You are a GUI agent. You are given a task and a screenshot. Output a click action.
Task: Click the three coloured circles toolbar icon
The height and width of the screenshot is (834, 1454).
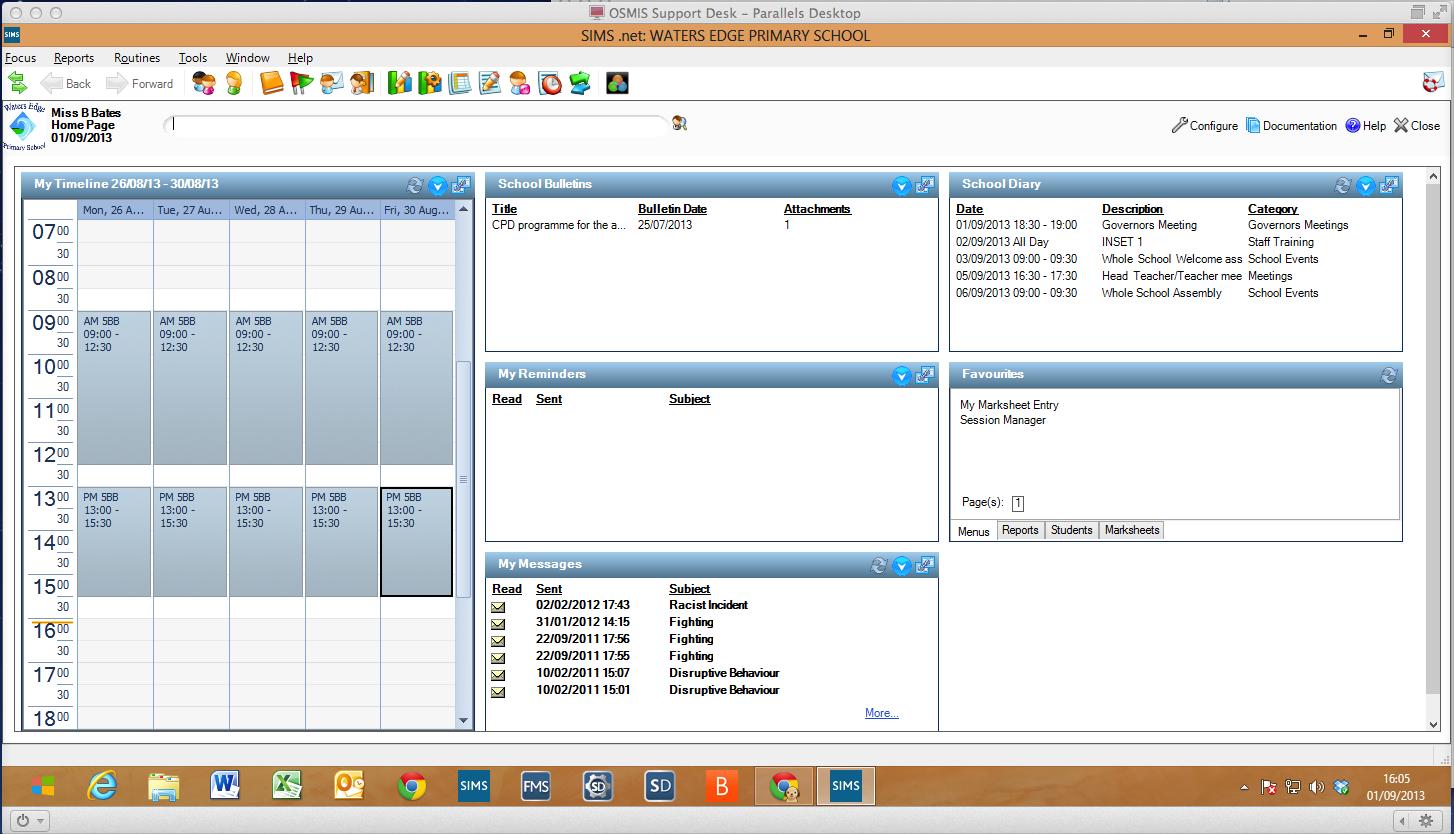tap(617, 83)
